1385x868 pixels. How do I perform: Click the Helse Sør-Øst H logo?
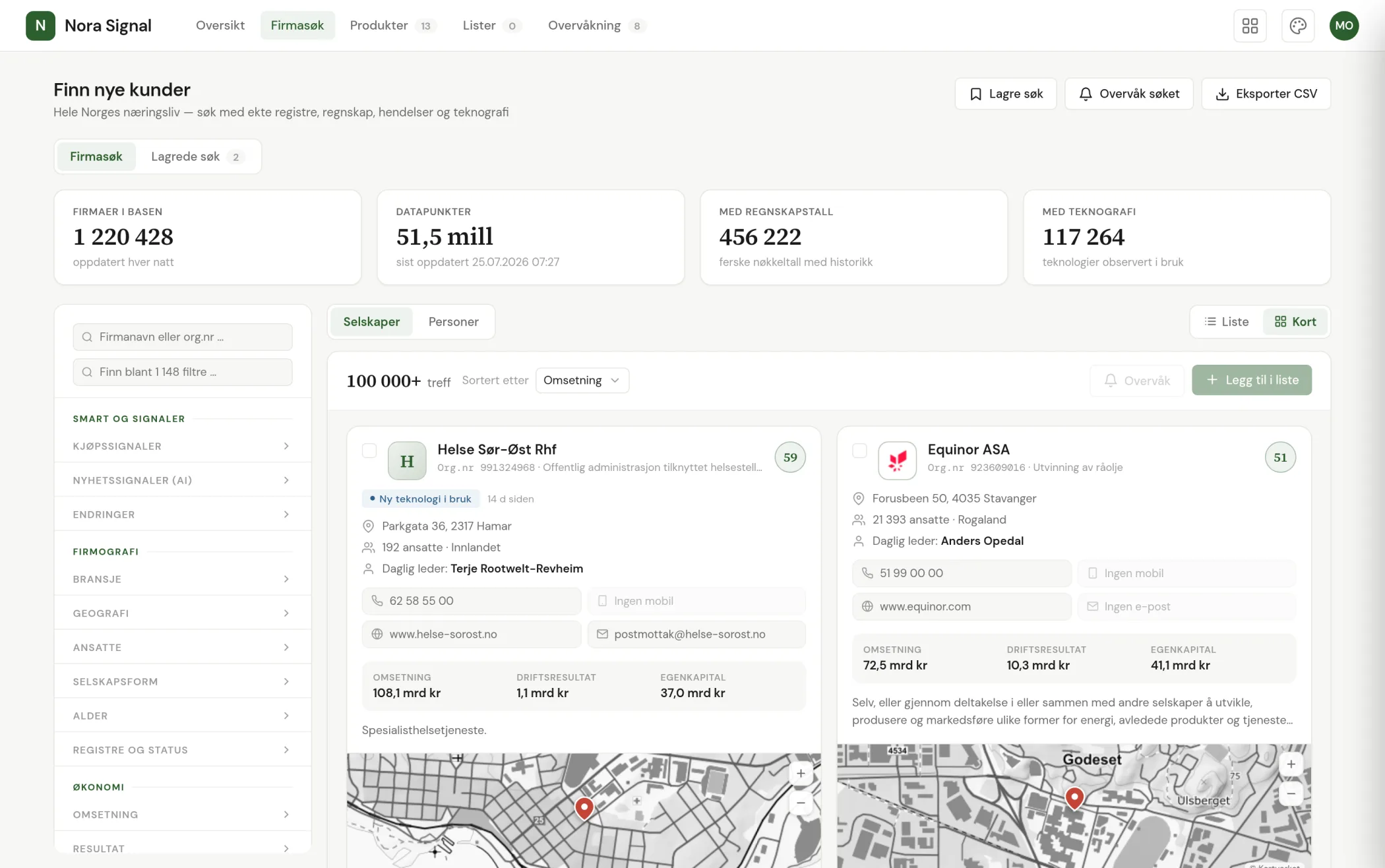407,460
